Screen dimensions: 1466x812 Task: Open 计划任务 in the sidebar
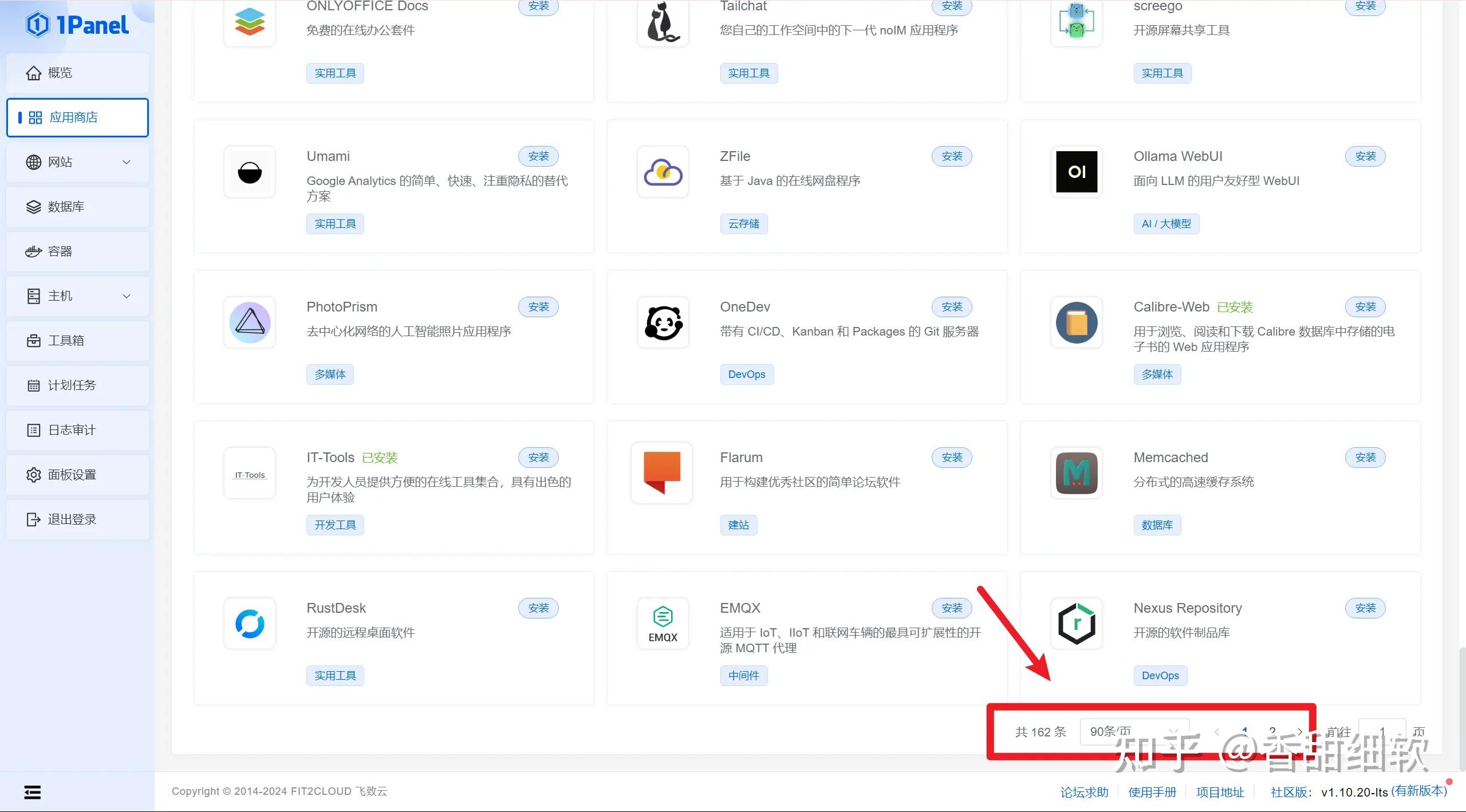click(x=77, y=385)
